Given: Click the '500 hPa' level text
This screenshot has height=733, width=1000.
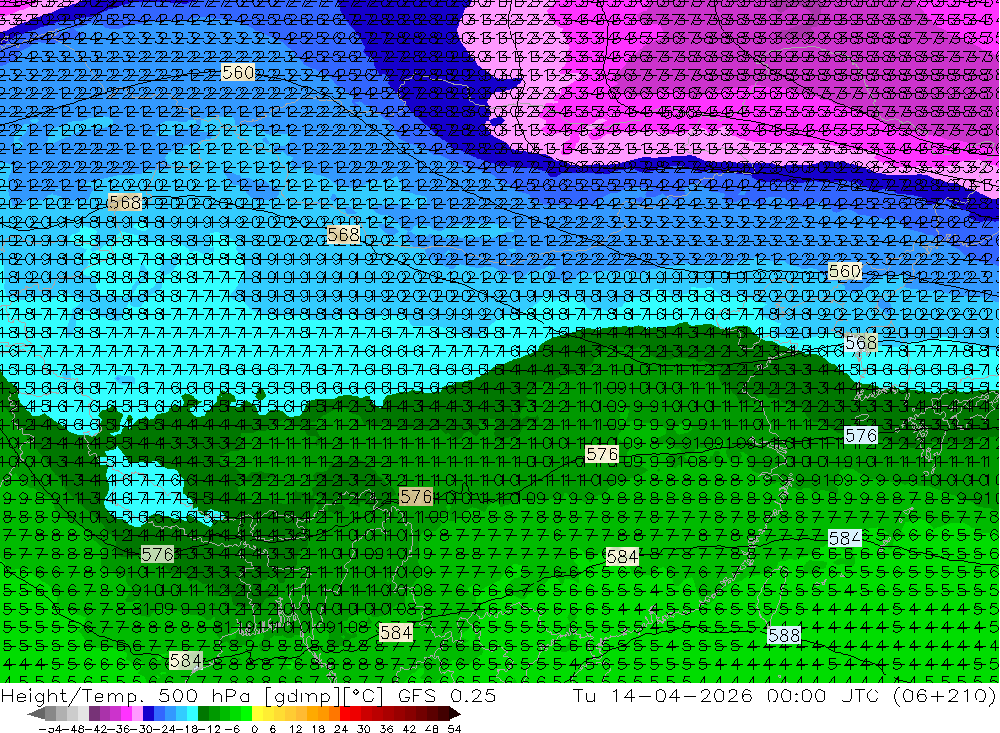Looking at the screenshot, I should pos(203,695).
